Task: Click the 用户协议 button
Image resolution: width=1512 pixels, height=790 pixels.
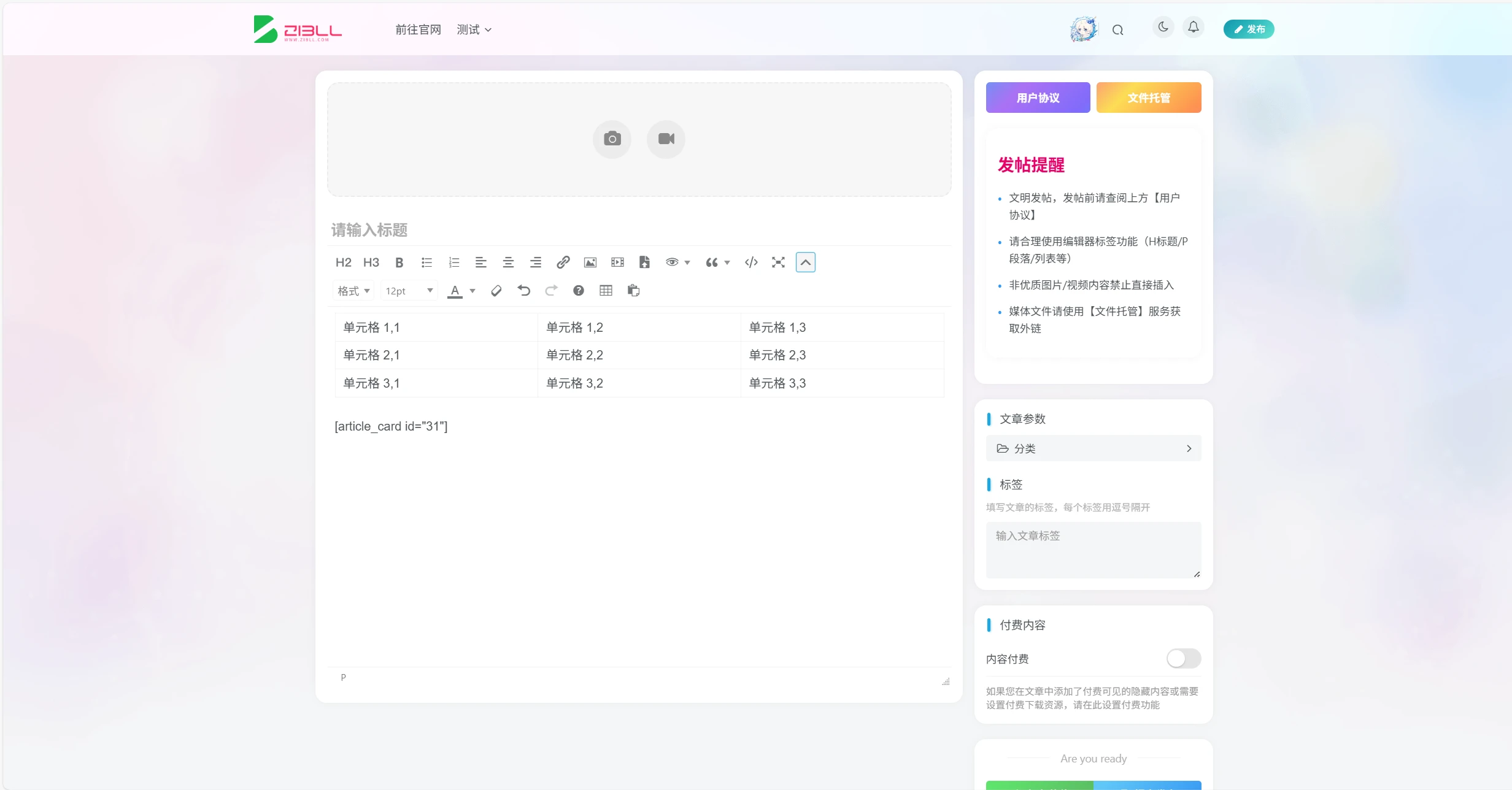Action: [1038, 98]
